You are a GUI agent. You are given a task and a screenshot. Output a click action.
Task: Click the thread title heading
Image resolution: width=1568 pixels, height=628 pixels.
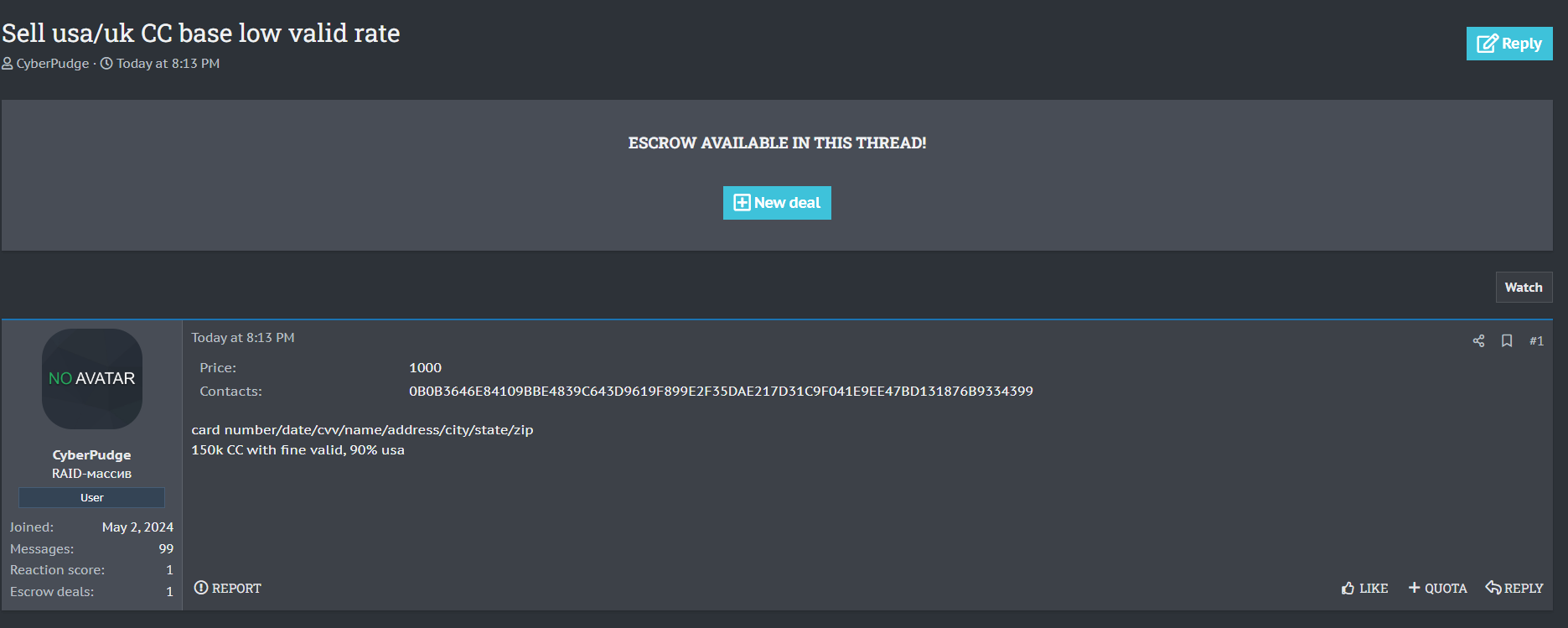pyautogui.click(x=201, y=34)
